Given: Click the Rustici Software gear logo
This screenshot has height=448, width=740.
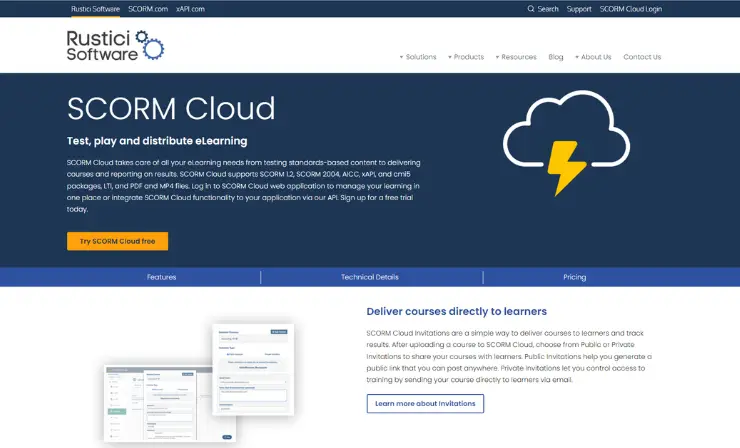Looking at the screenshot, I should (x=115, y=45).
